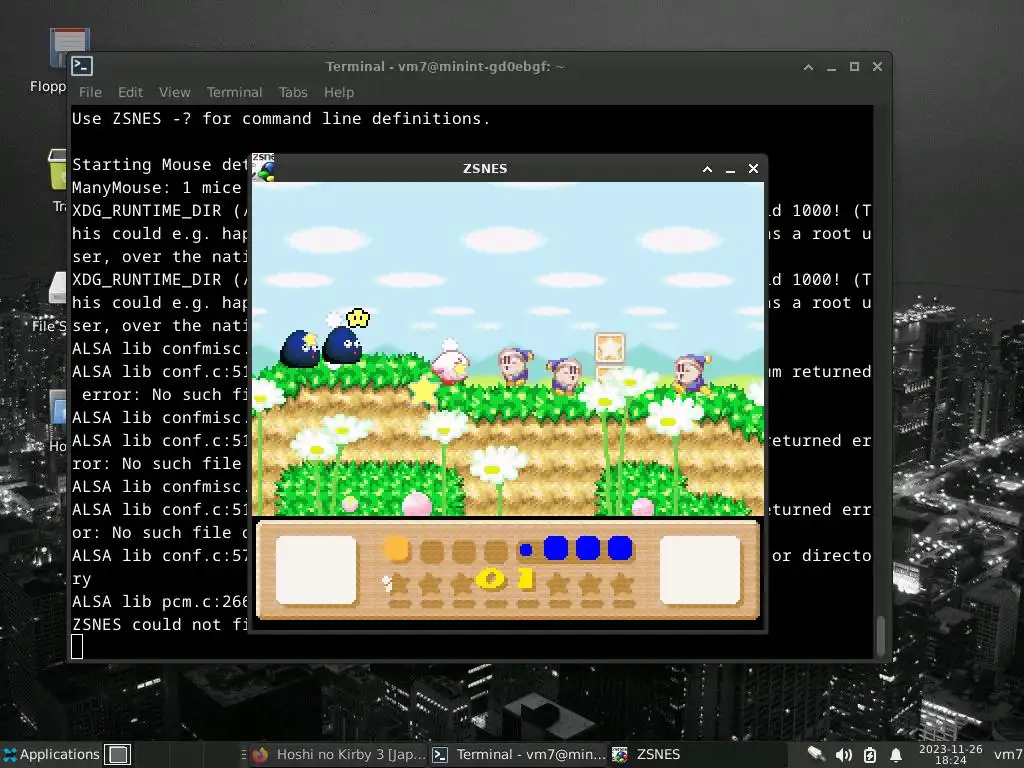The height and width of the screenshot is (768, 1024).
Task: Close the Terminal window
Action: coord(877,67)
